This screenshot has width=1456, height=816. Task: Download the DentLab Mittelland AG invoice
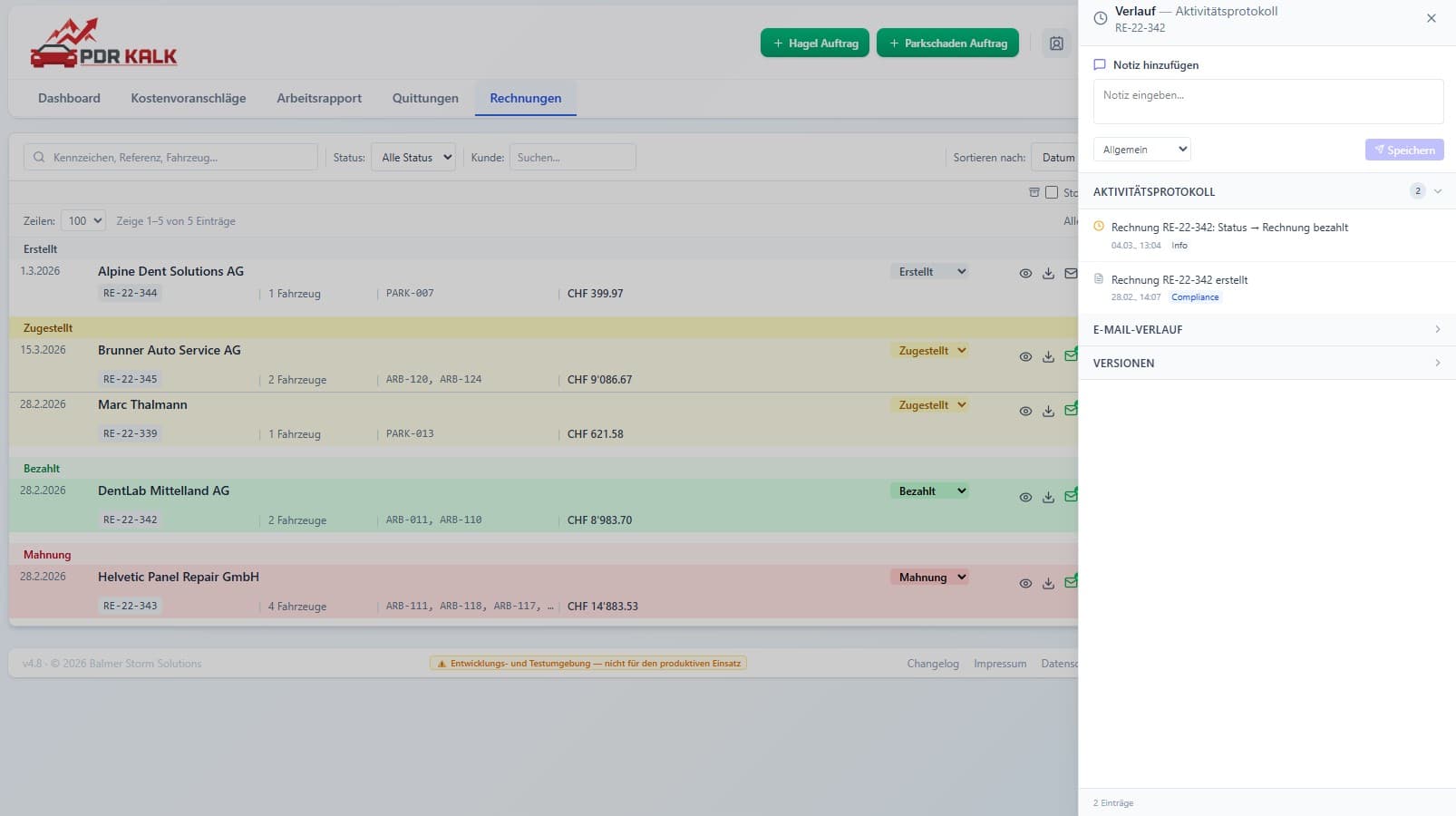[1048, 498]
